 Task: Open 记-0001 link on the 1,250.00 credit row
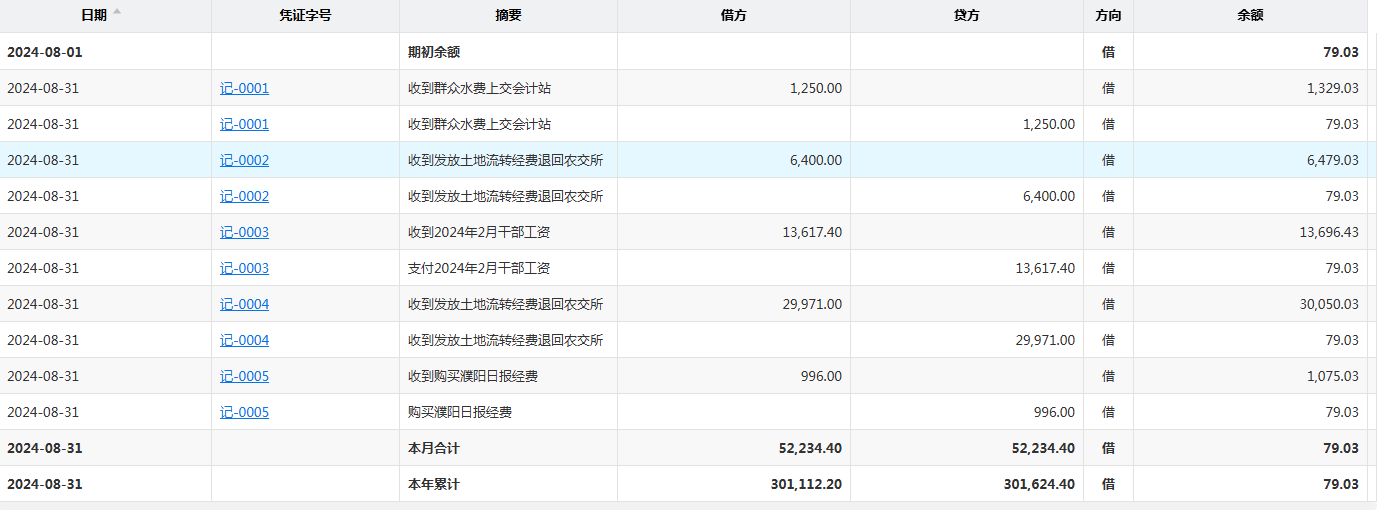[244, 124]
